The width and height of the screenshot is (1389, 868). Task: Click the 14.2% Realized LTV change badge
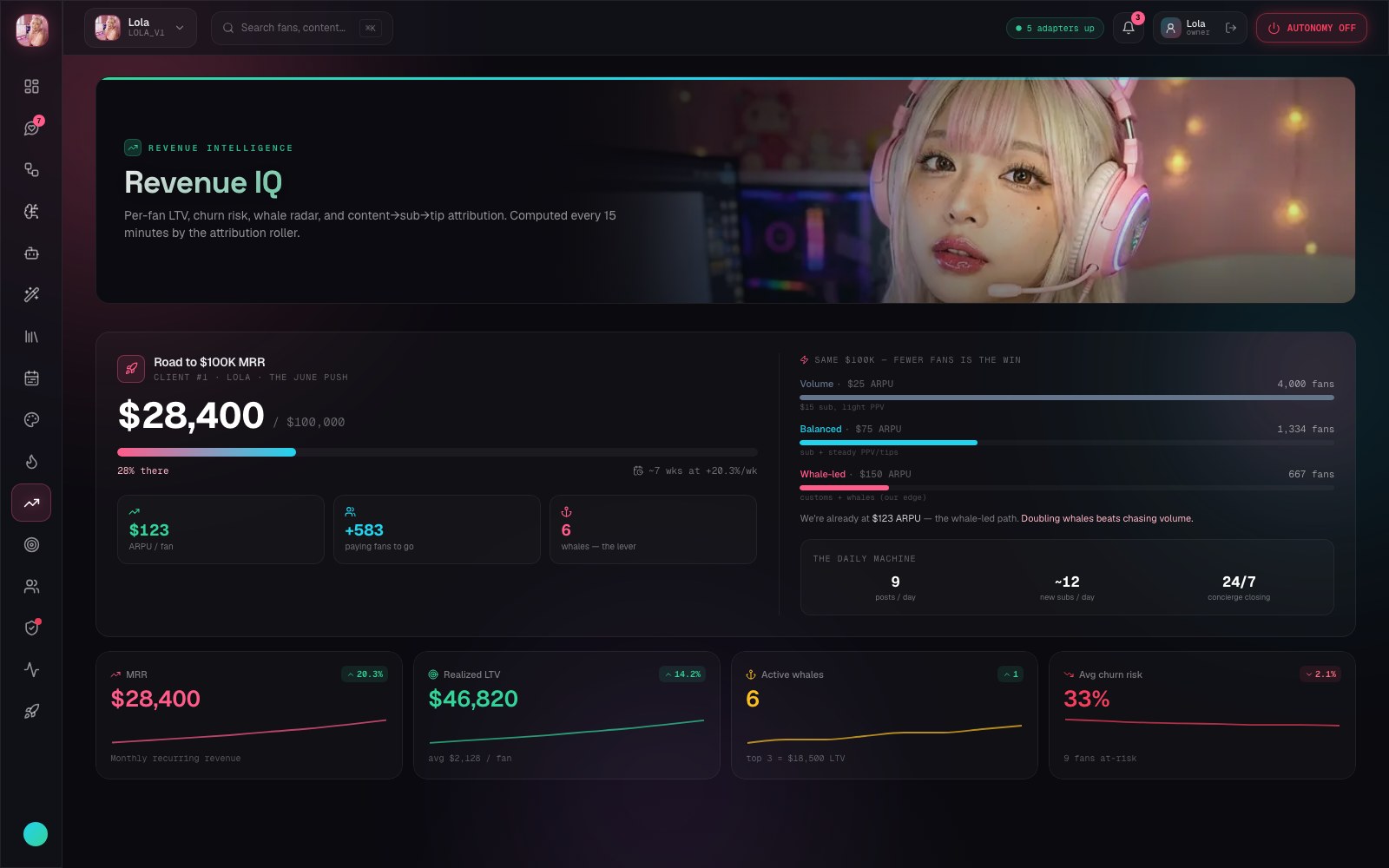(x=682, y=674)
